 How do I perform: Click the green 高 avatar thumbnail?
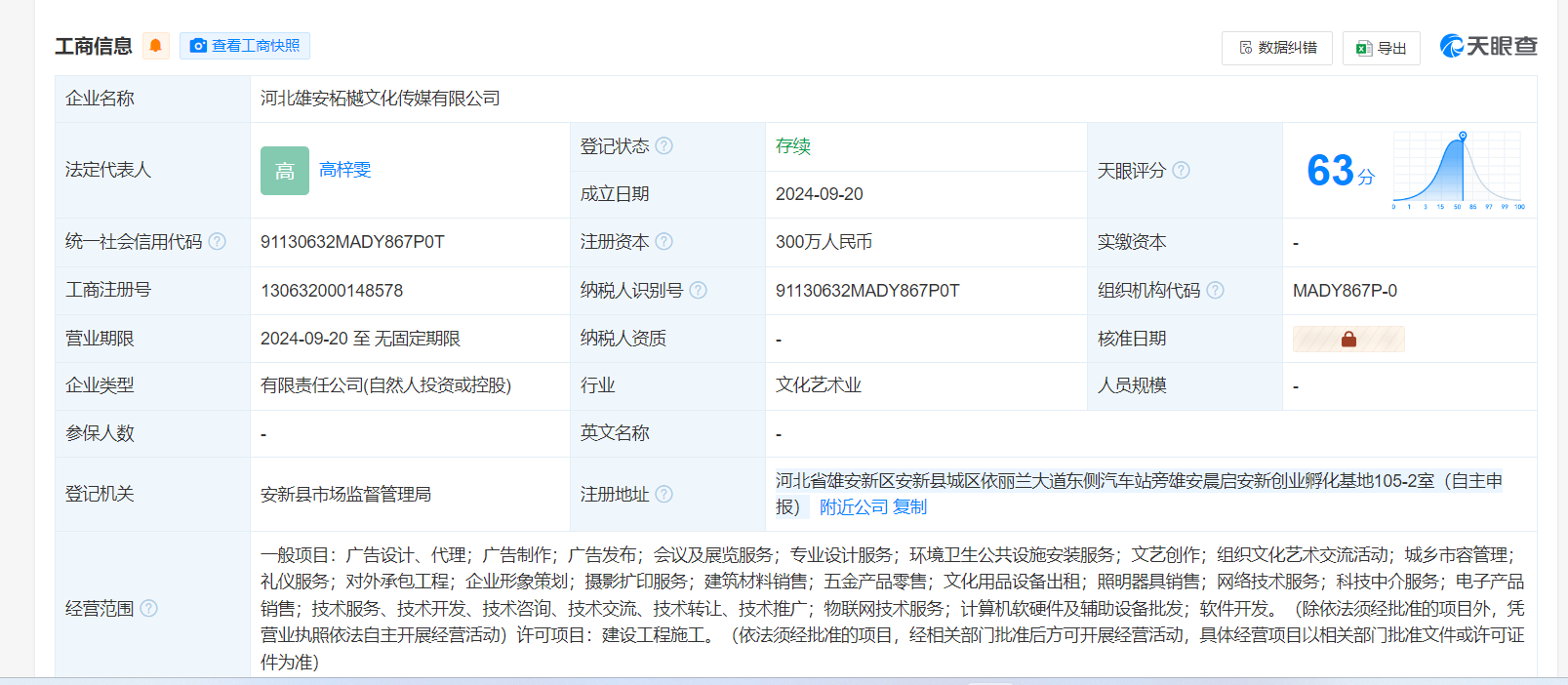(x=285, y=171)
